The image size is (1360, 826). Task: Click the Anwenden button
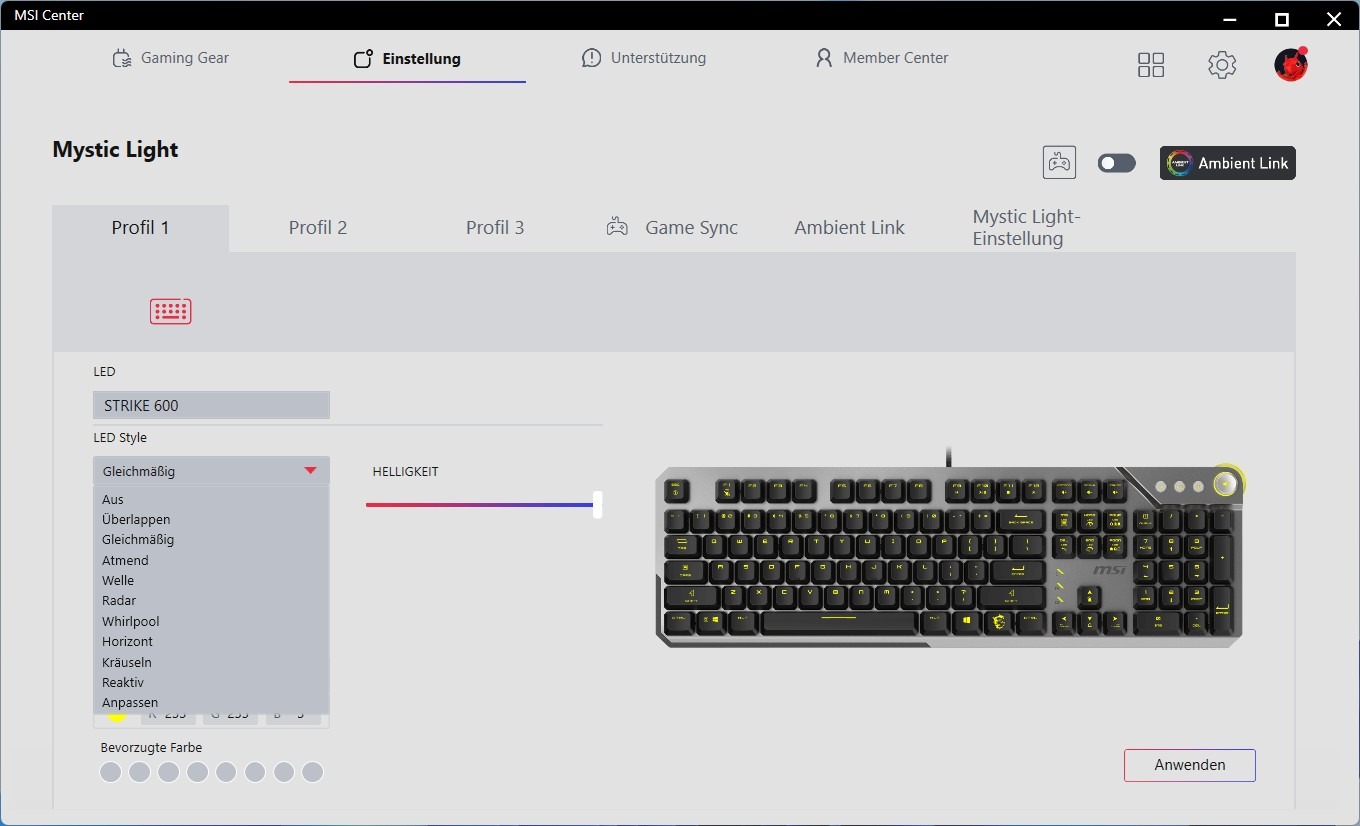pyautogui.click(x=1190, y=765)
